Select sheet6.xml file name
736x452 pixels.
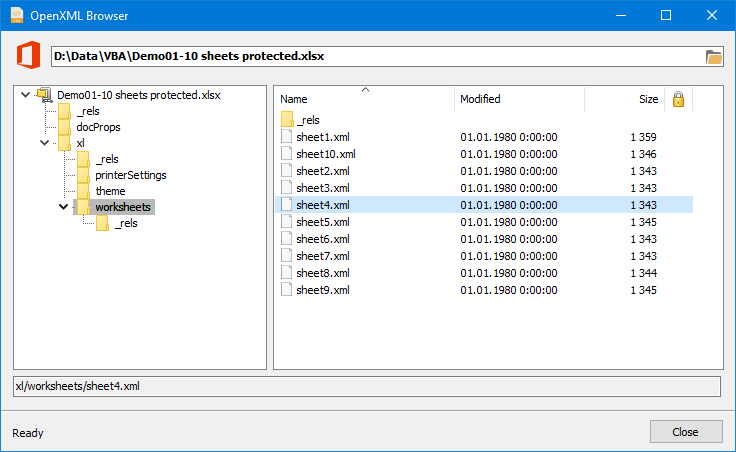click(322, 239)
